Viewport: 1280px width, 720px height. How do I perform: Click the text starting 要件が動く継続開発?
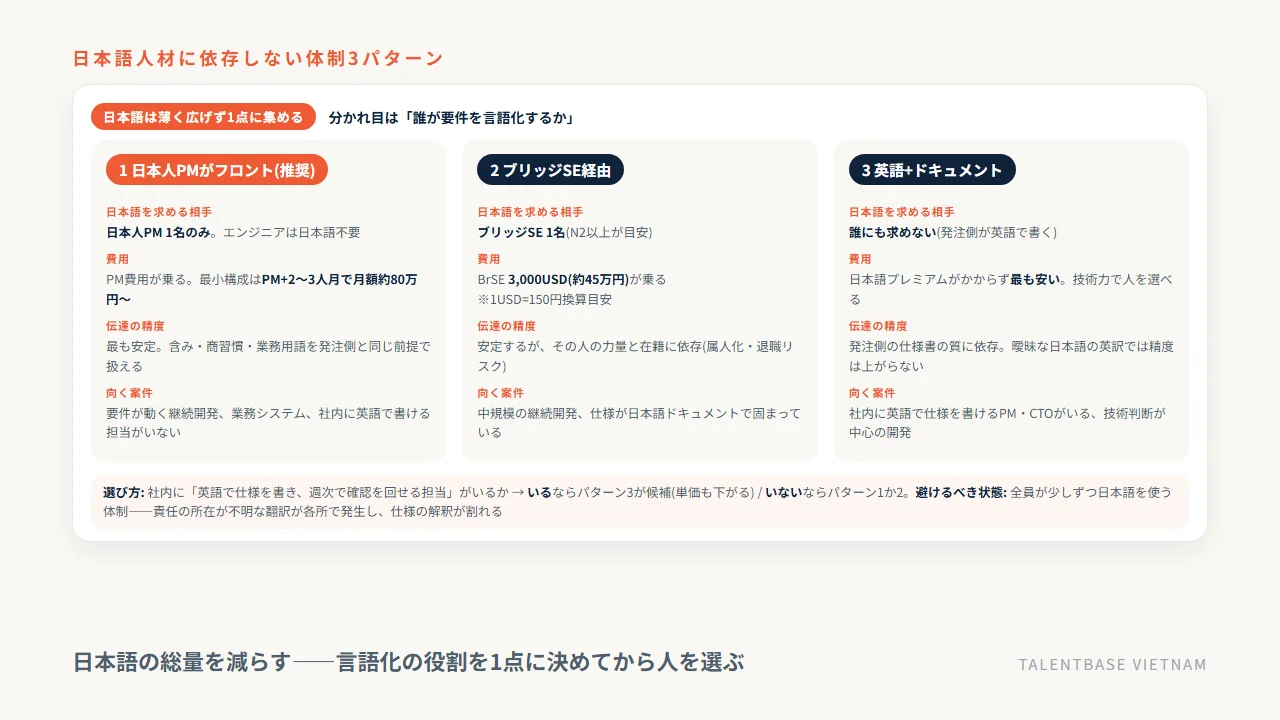coord(268,423)
